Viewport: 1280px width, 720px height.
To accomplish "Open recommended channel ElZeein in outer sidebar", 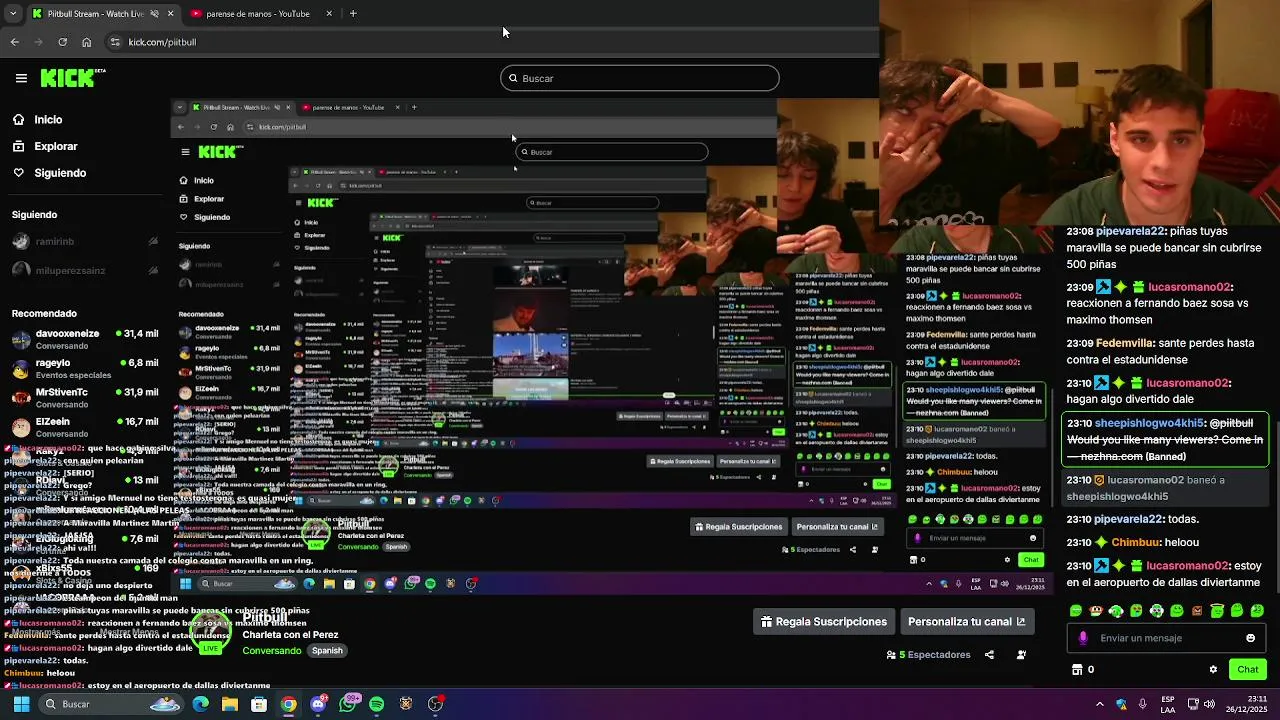I will tap(85, 427).
